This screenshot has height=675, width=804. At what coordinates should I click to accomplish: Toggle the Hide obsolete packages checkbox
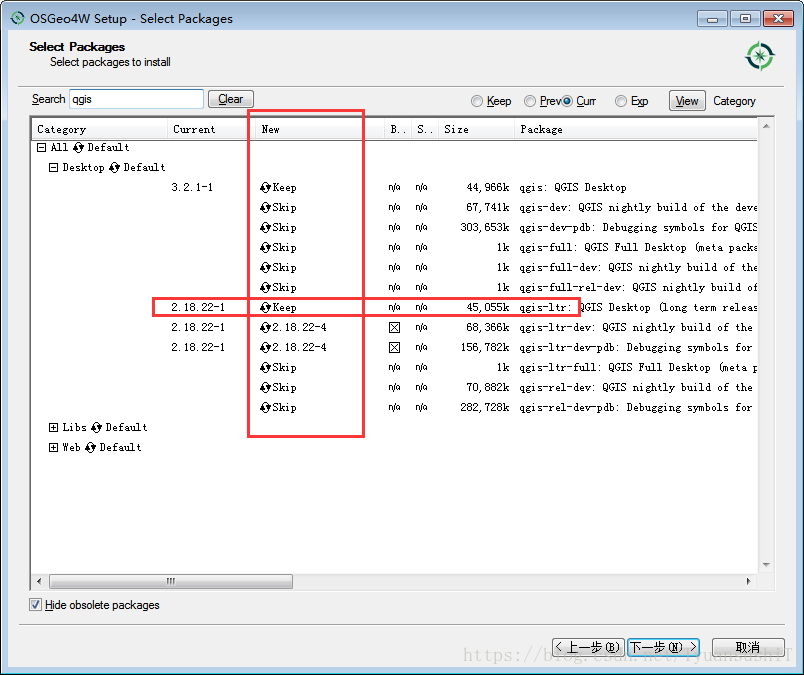(x=35, y=605)
